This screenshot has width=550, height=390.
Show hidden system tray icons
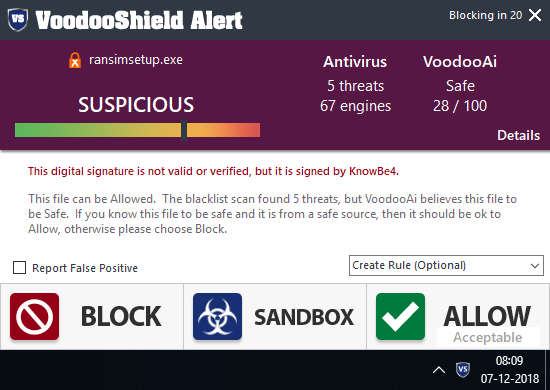pyautogui.click(x=439, y=370)
